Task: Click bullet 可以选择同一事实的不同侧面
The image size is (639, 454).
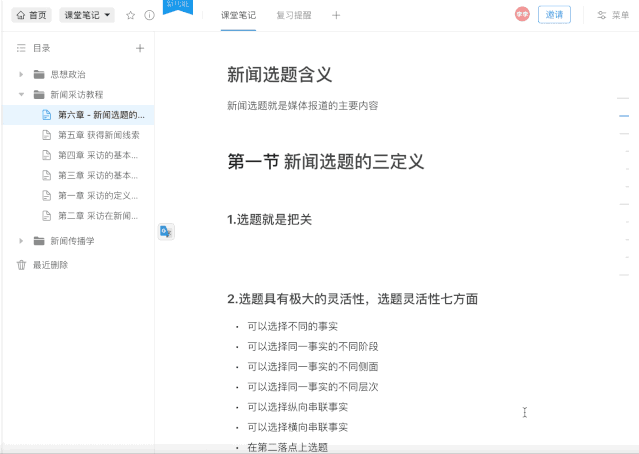Action: (313, 367)
